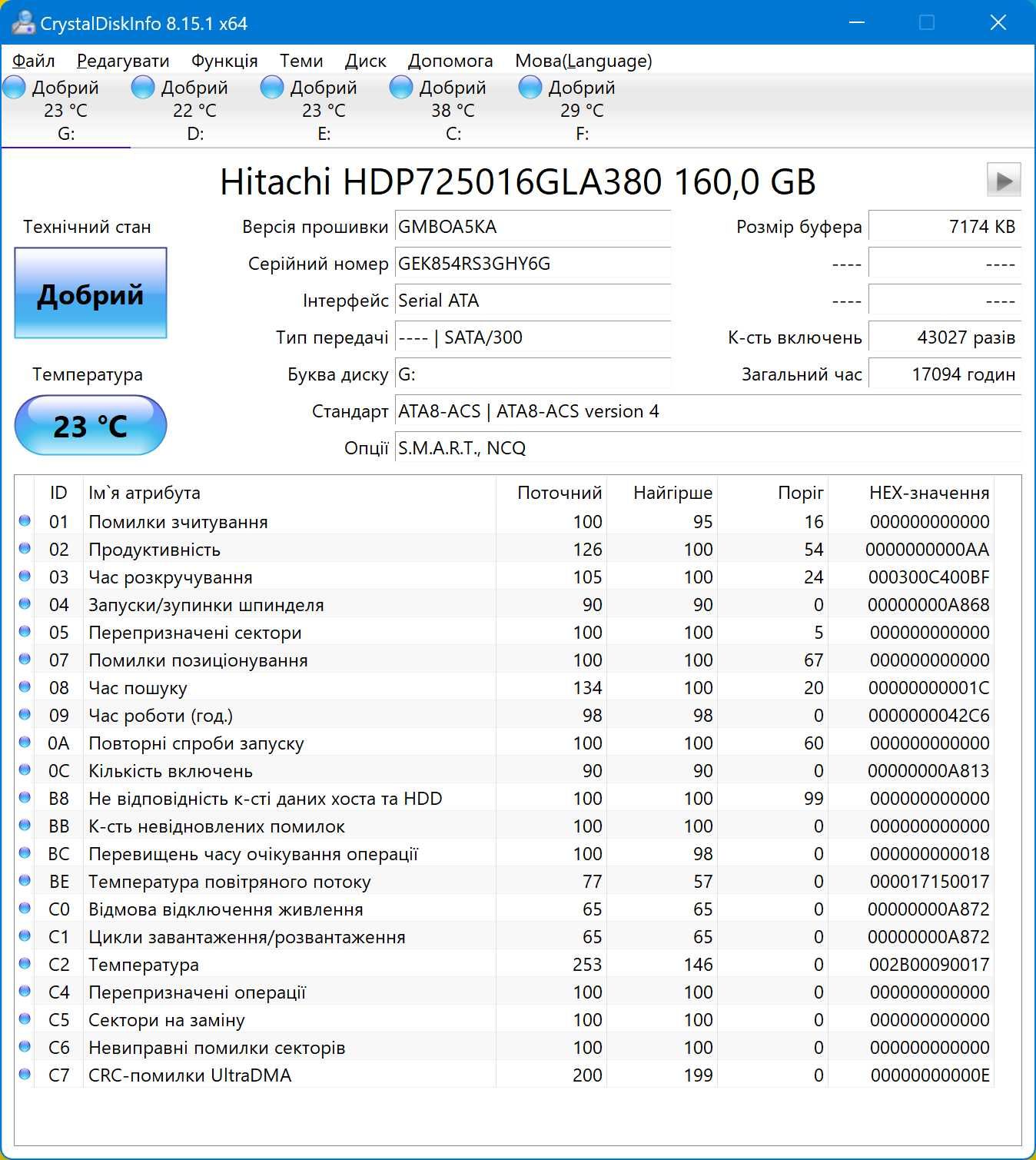Click status dot for Час пошуку

(x=25, y=686)
